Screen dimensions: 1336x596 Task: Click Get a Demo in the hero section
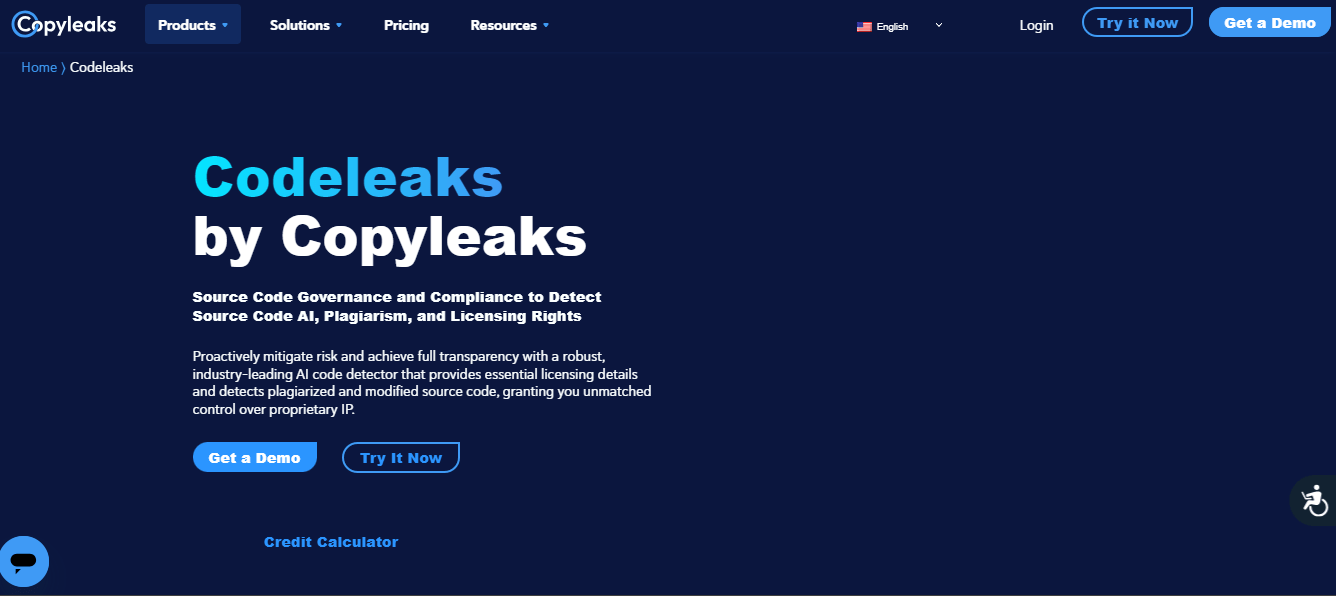pos(254,457)
